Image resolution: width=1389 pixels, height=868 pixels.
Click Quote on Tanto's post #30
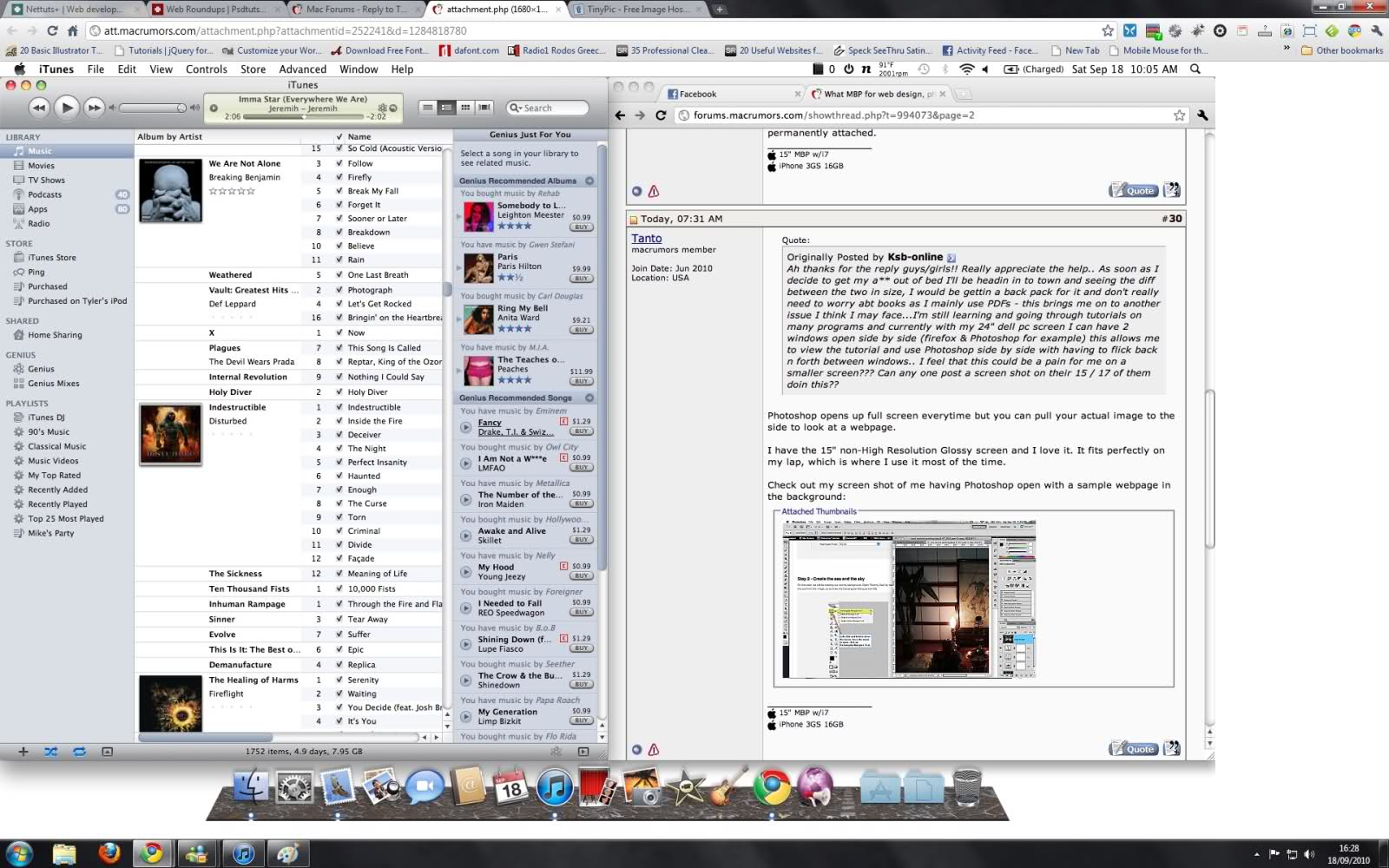1134,748
